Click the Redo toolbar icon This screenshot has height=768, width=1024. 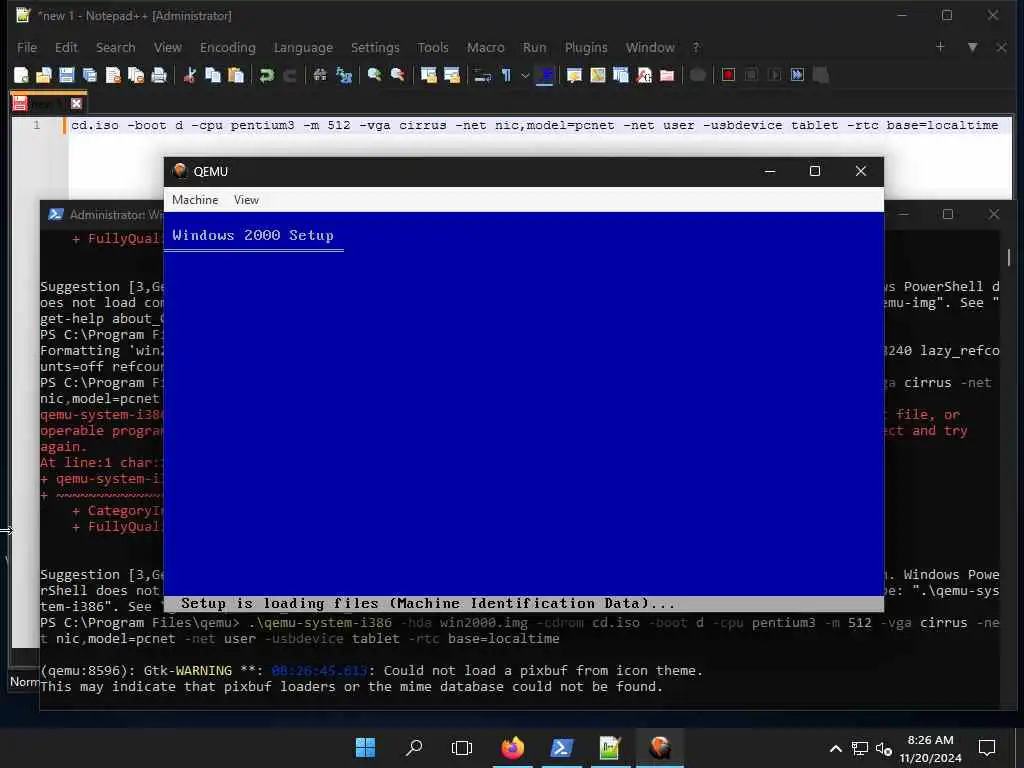coord(289,75)
